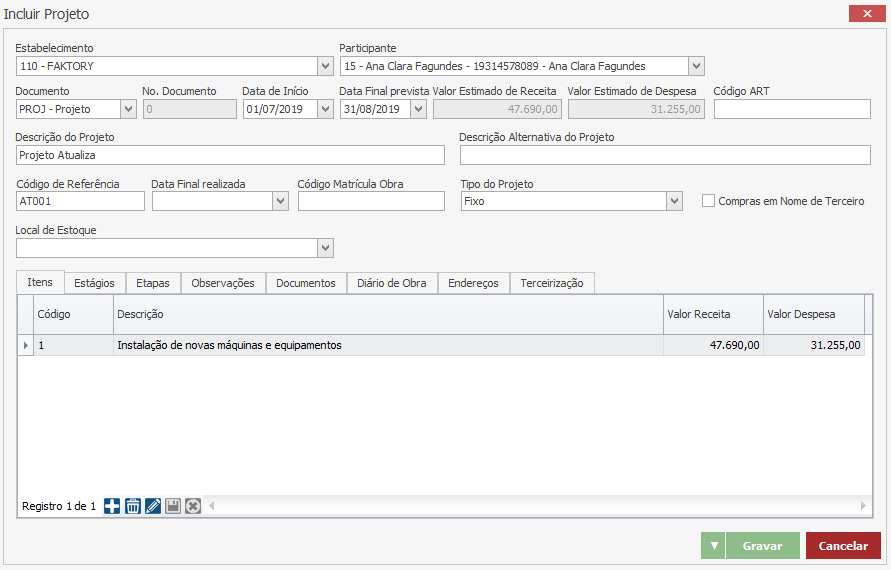Click the floppy disk save record icon
Image resolution: width=891 pixels, height=570 pixels.
tap(173, 506)
